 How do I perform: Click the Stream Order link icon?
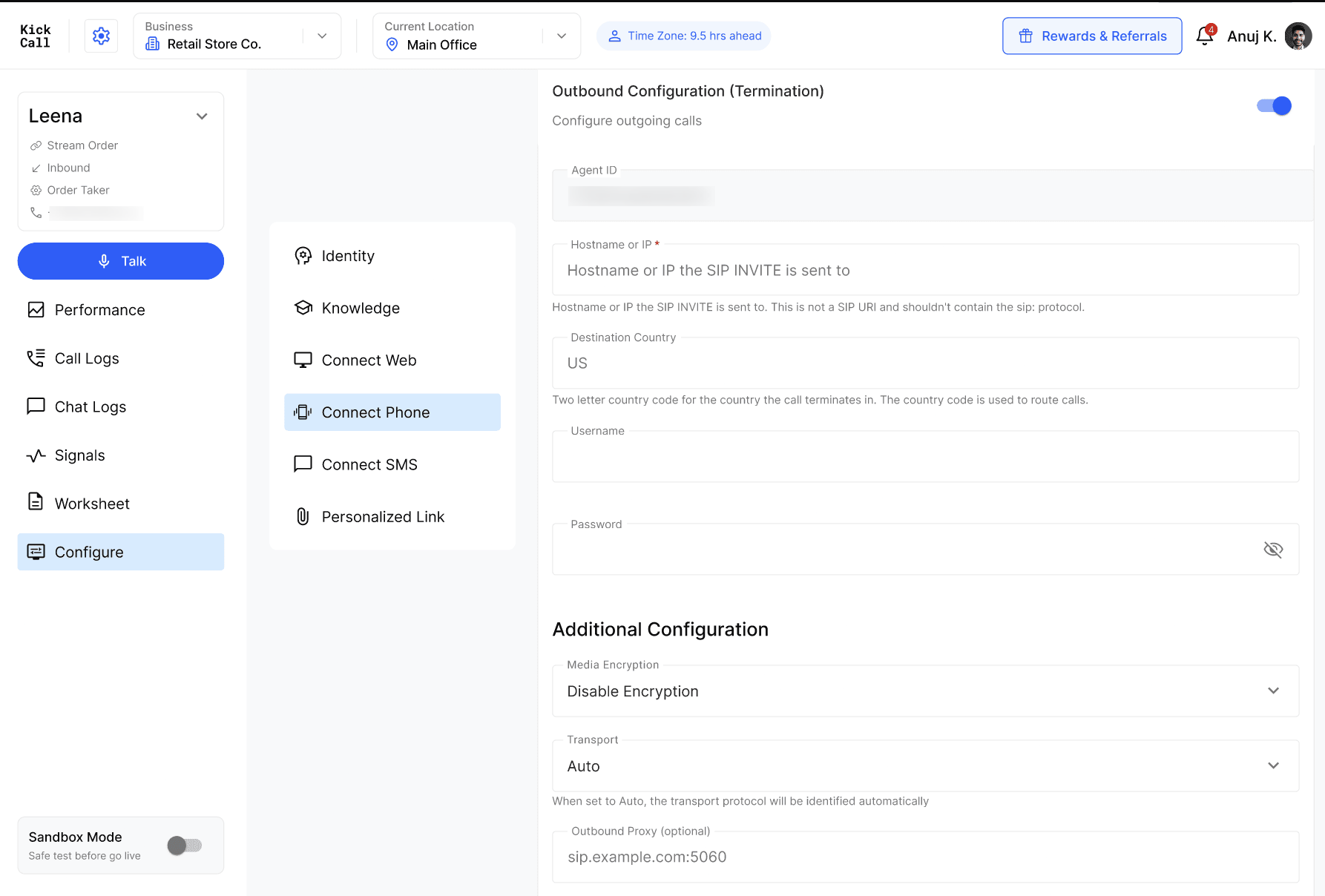[36, 145]
